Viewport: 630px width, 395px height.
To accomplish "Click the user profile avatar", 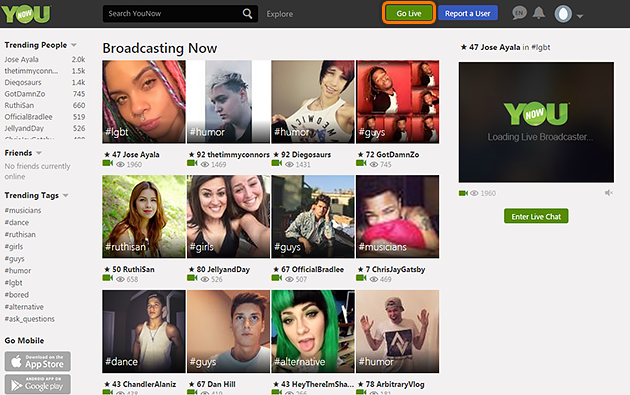I will point(563,14).
